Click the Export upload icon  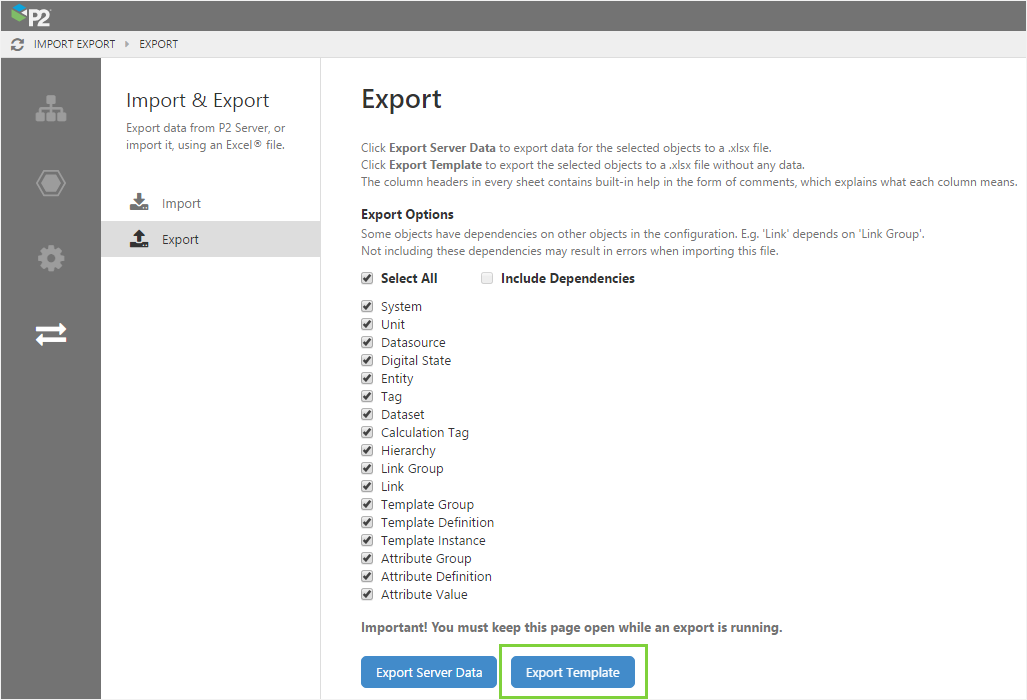[139, 239]
